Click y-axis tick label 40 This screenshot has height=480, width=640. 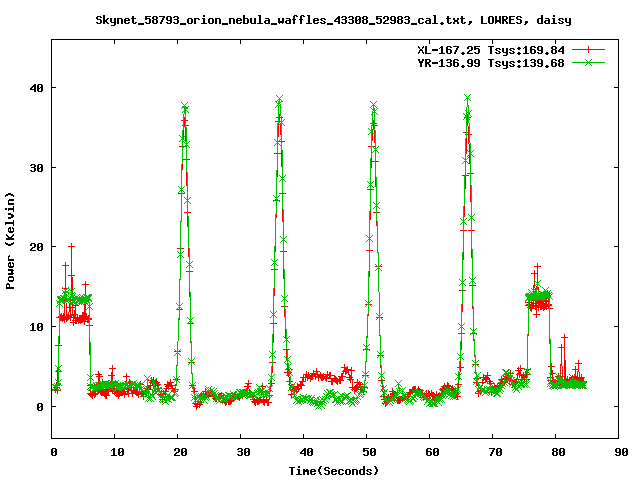(x=37, y=88)
